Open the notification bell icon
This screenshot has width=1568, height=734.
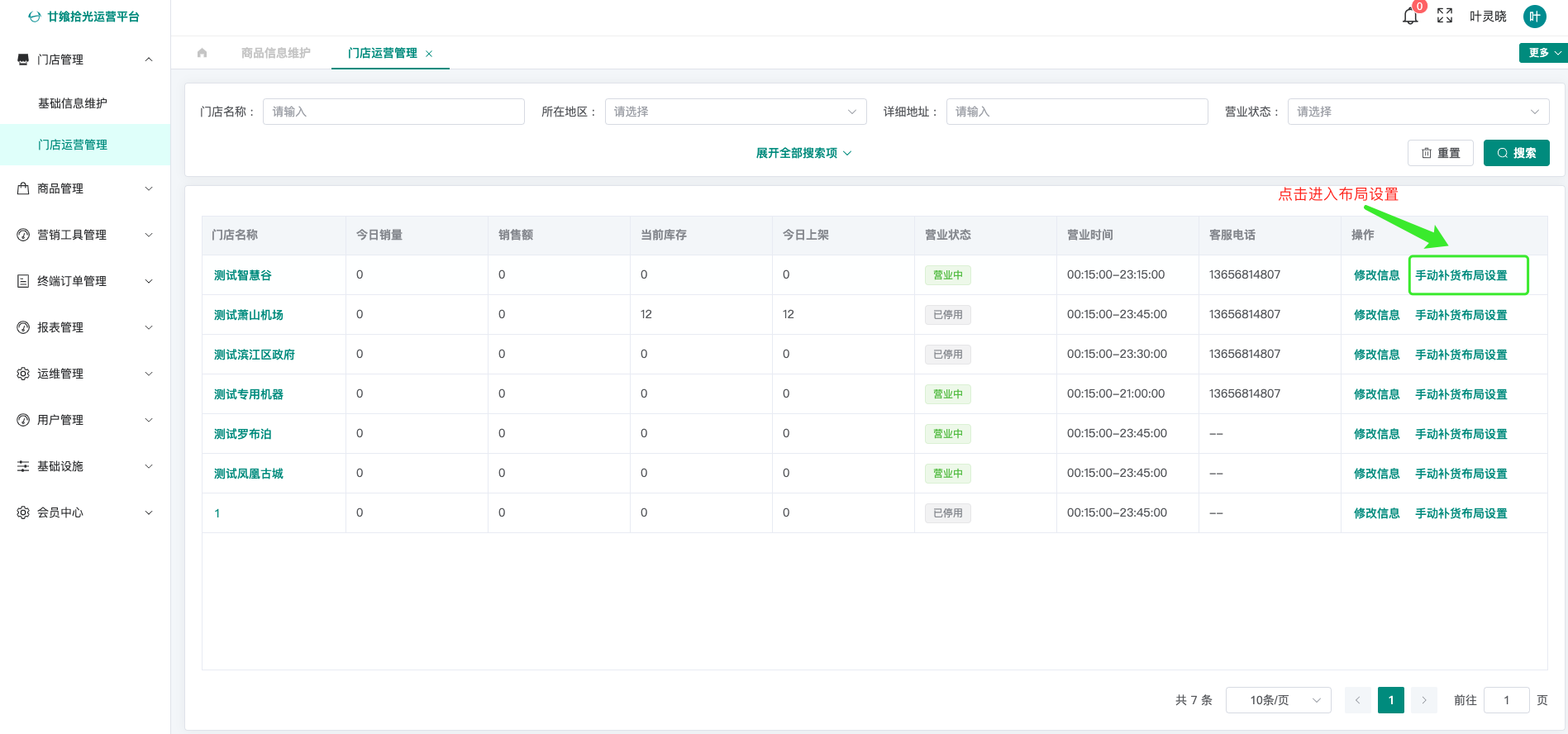click(x=1410, y=16)
